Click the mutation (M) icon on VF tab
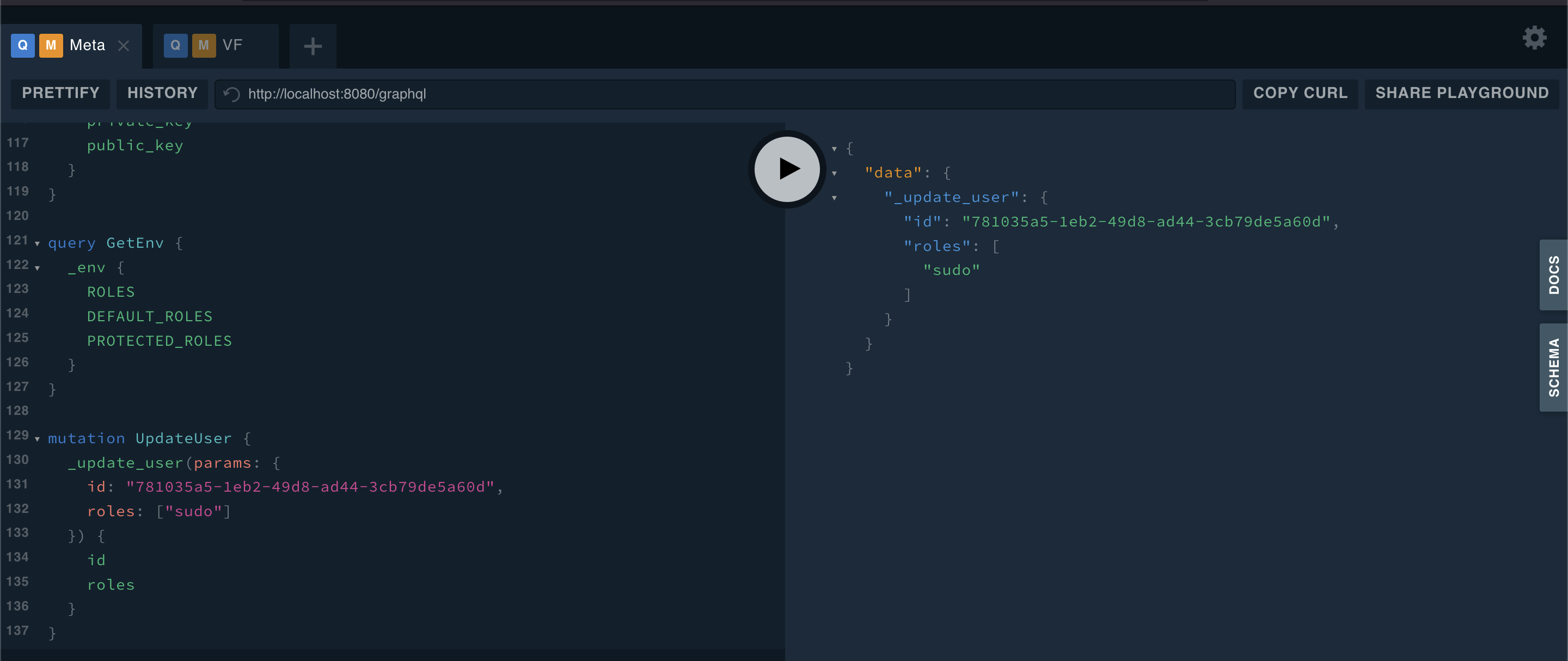 [x=203, y=45]
